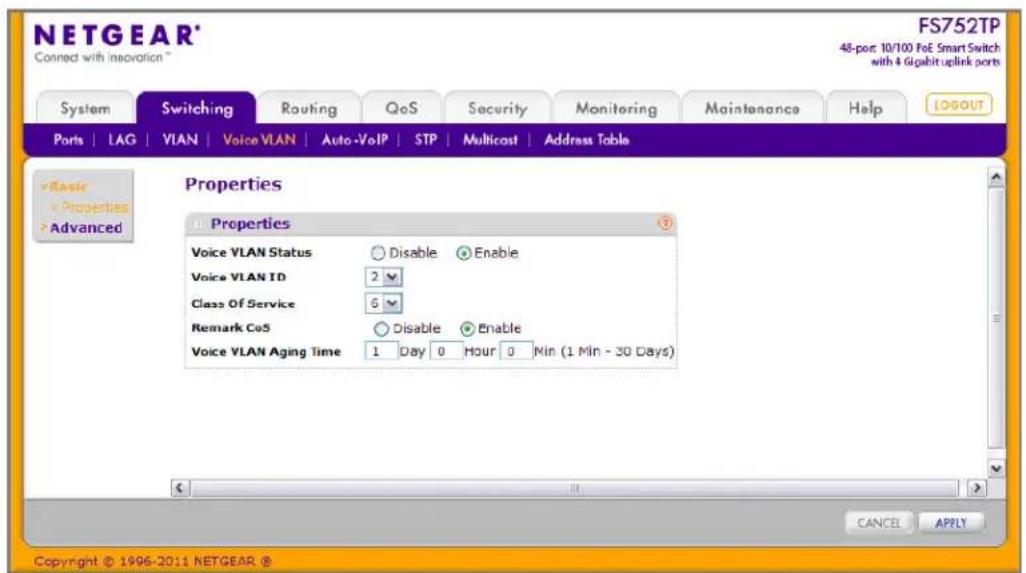Open the Help tab
This screenshot has width=1026, height=573.
866,109
